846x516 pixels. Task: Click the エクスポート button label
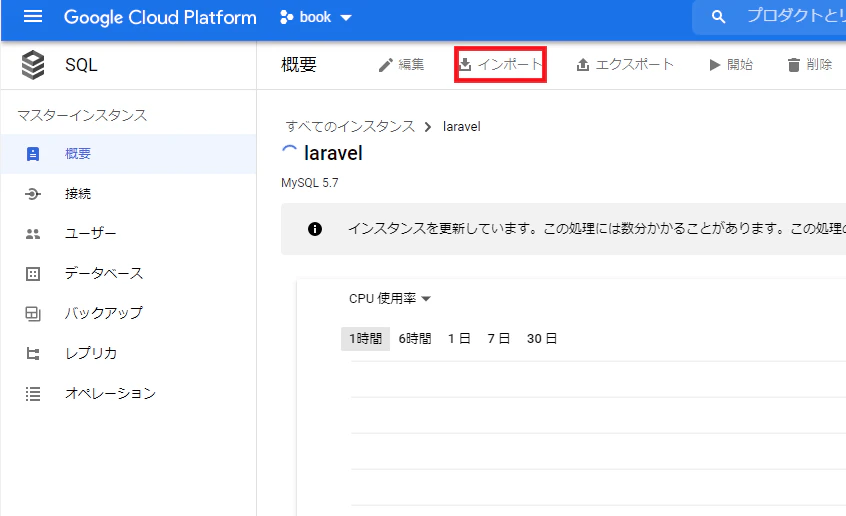(x=634, y=65)
